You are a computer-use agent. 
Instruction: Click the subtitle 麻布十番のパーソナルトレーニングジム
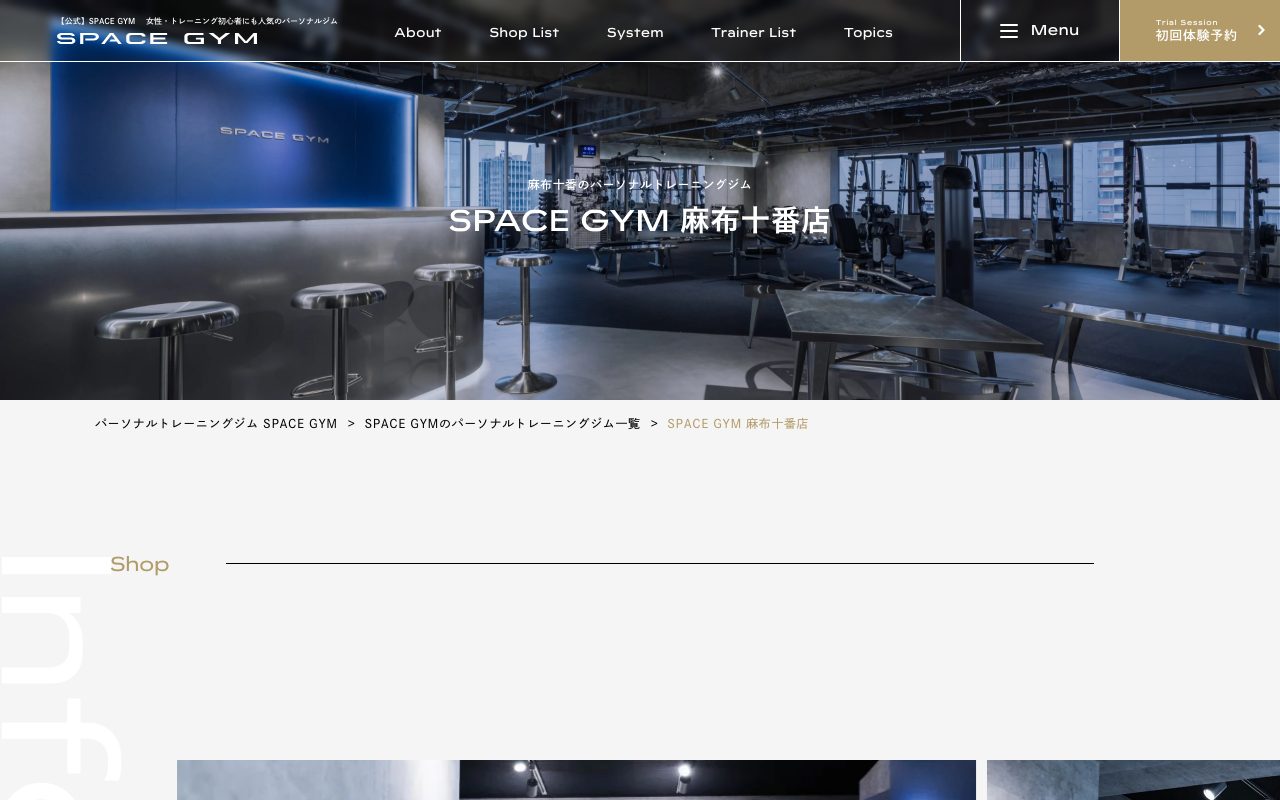click(x=639, y=185)
